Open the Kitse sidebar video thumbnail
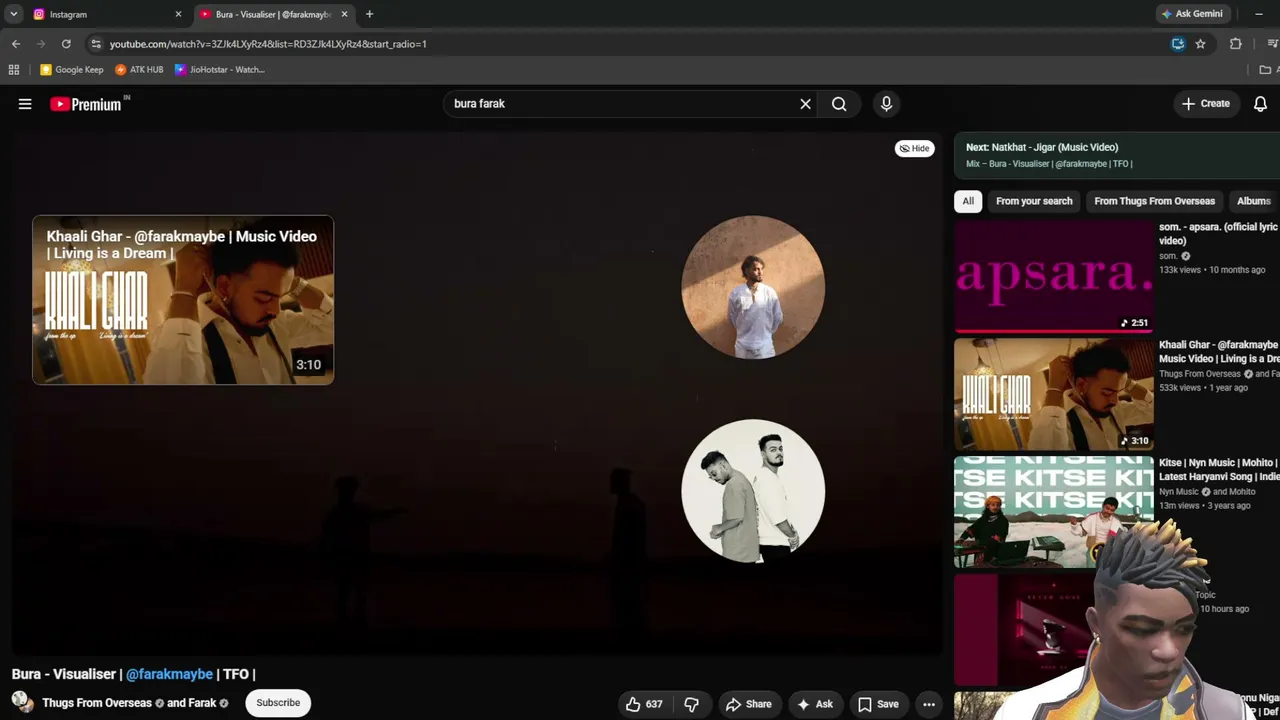Viewport: 1280px width, 720px height. click(x=1053, y=512)
